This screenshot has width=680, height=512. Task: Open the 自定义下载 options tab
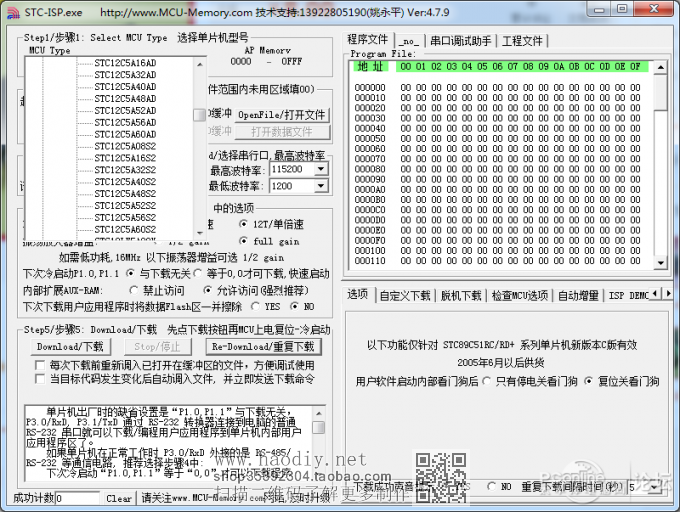[405, 295]
